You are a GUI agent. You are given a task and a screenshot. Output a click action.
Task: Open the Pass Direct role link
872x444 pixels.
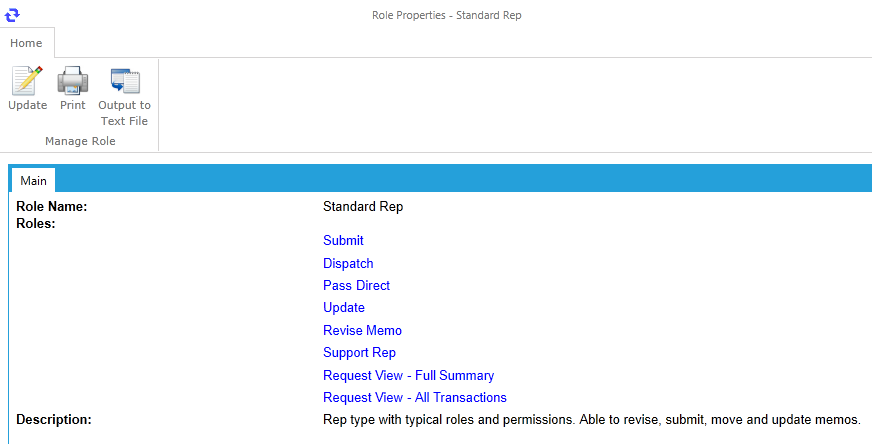tap(356, 285)
